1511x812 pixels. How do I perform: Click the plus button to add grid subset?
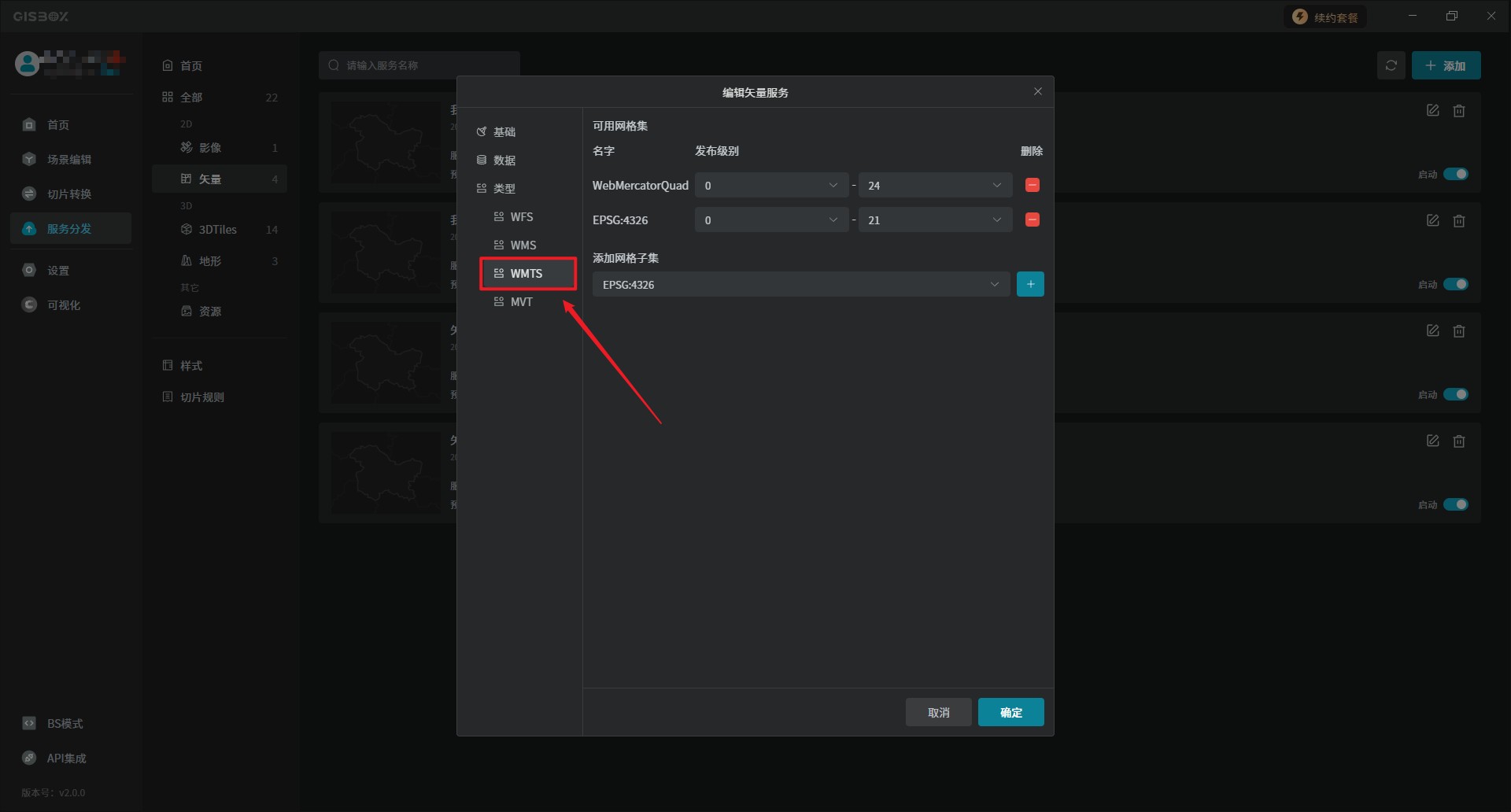[1030, 284]
